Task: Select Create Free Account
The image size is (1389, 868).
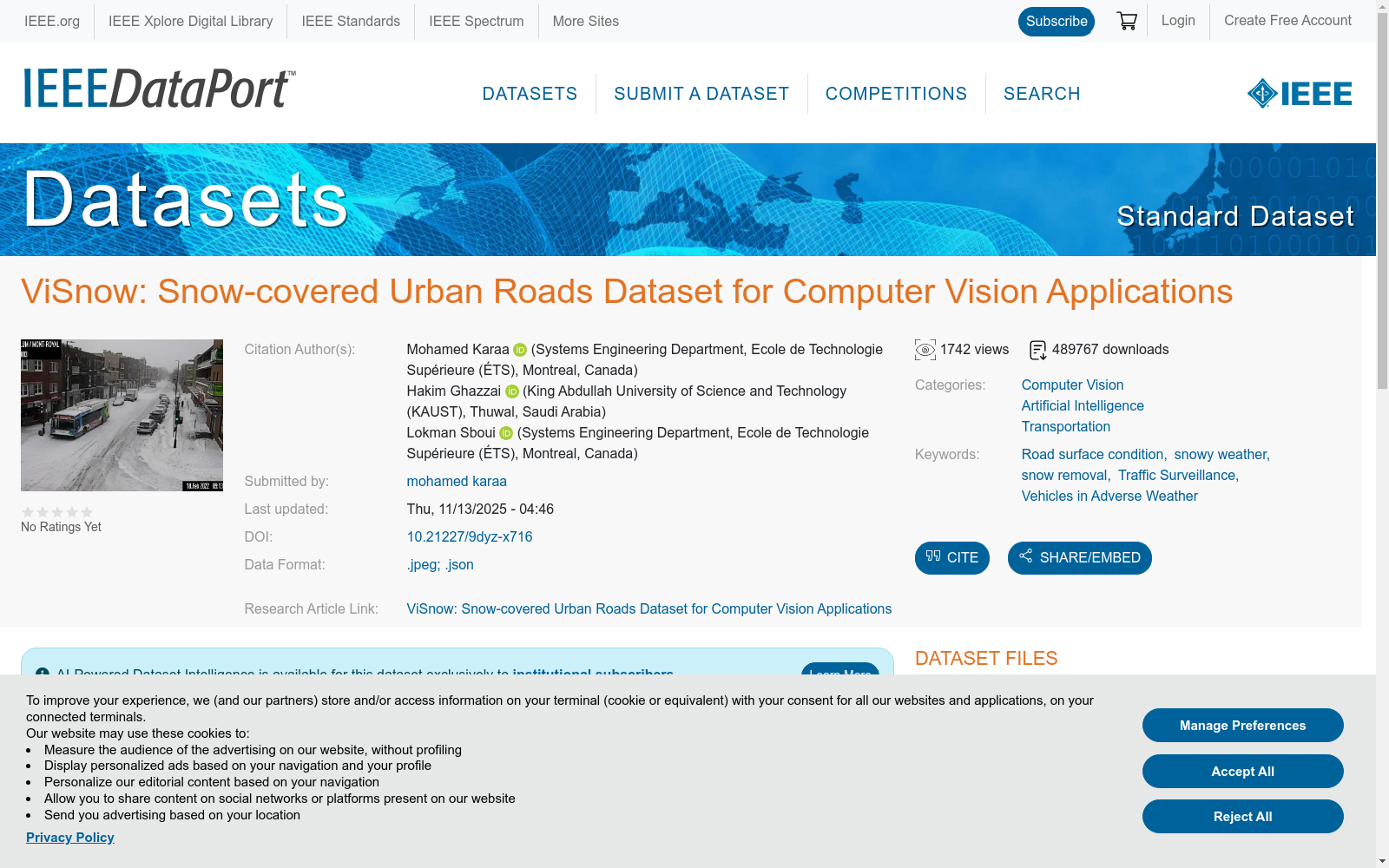Action: 1287,21
